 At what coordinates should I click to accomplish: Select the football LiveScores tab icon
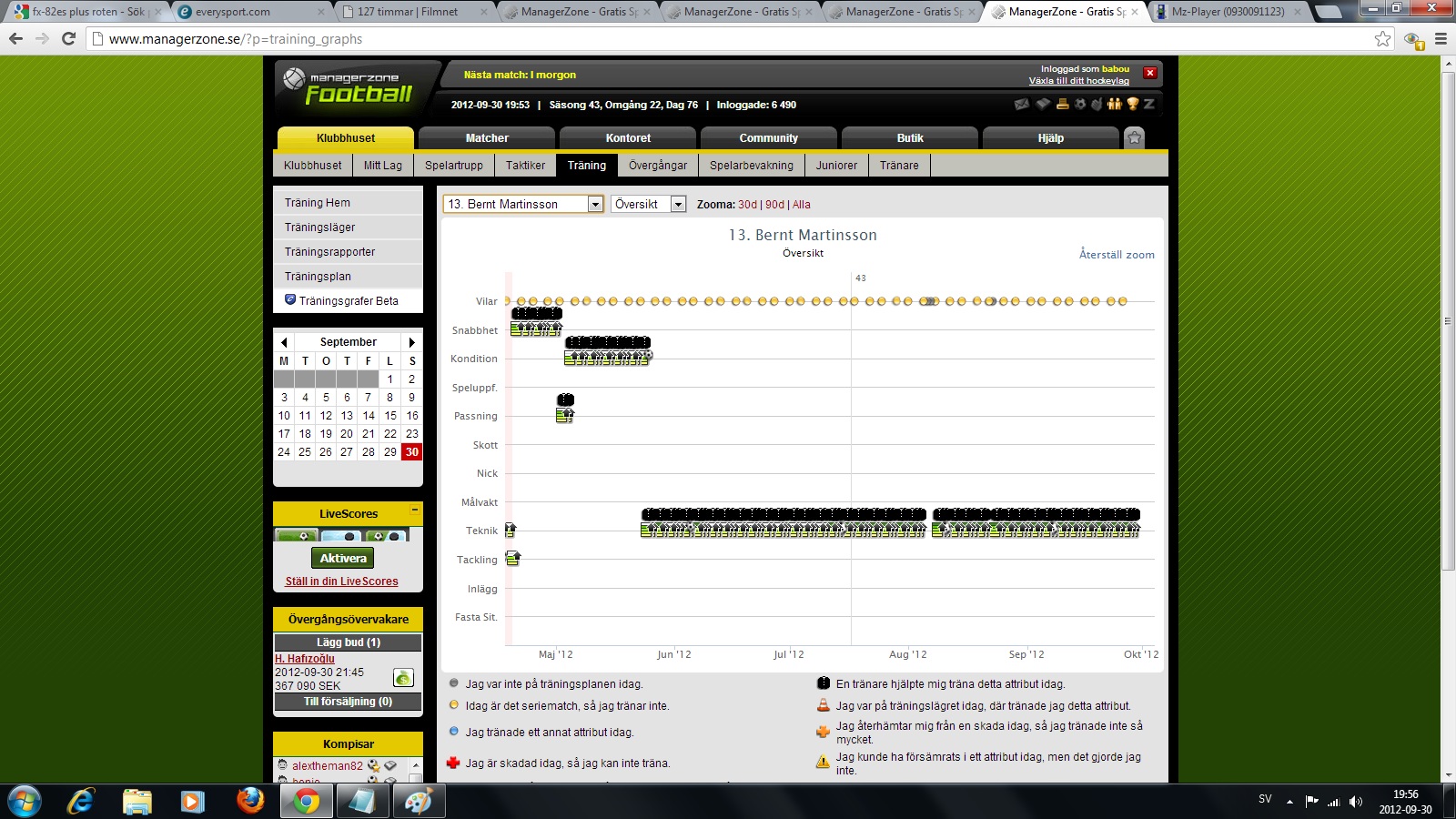(x=297, y=535)
